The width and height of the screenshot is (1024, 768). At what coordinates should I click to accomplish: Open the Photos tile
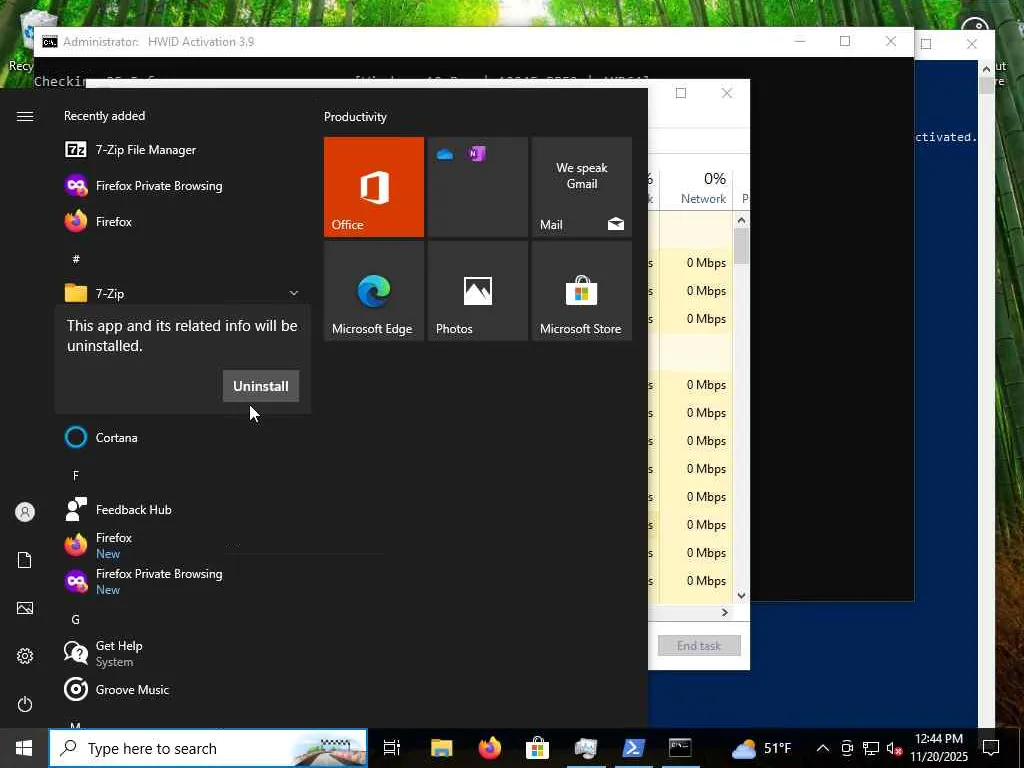point(477,291)
